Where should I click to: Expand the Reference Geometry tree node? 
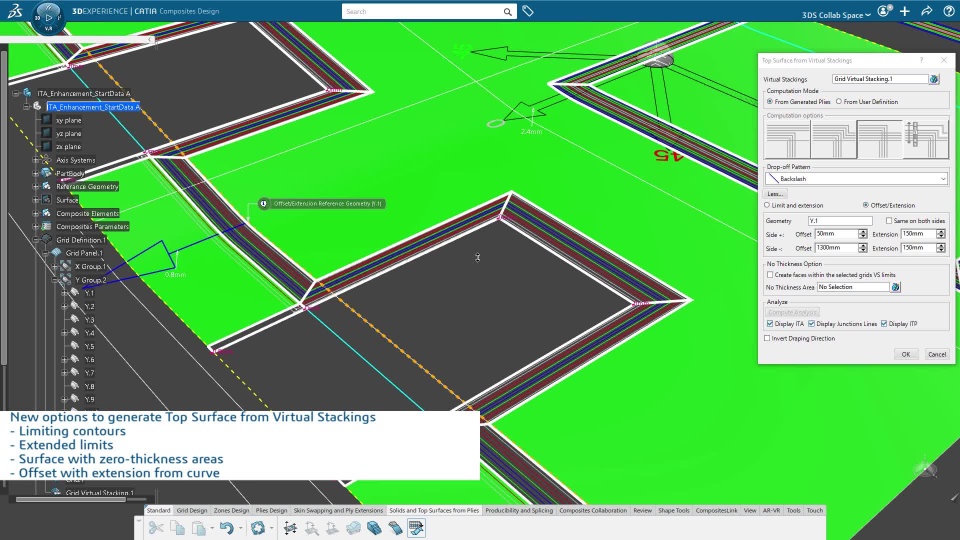(x=36, y=187)
